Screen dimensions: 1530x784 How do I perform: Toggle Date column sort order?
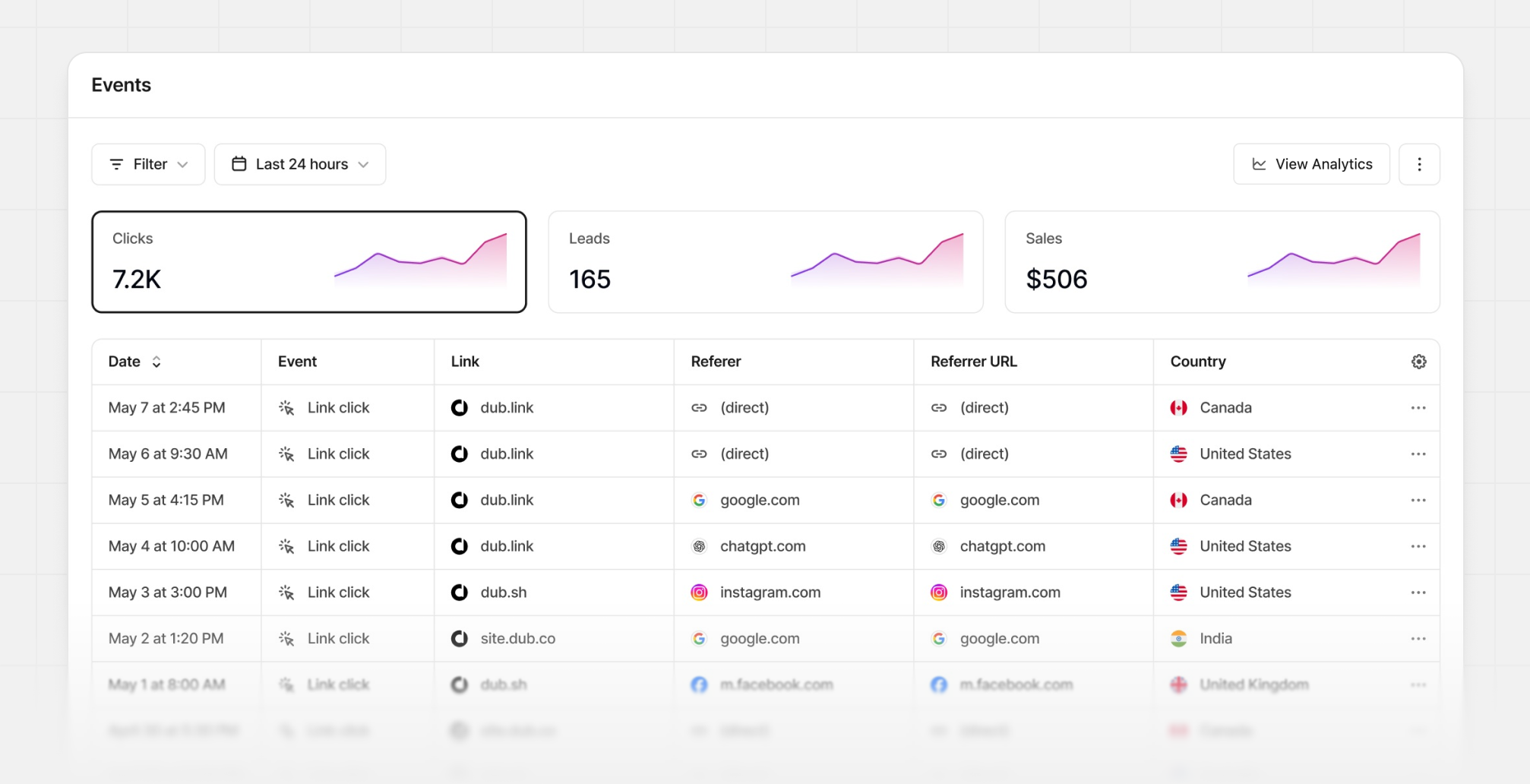click(x=156, y=362)
